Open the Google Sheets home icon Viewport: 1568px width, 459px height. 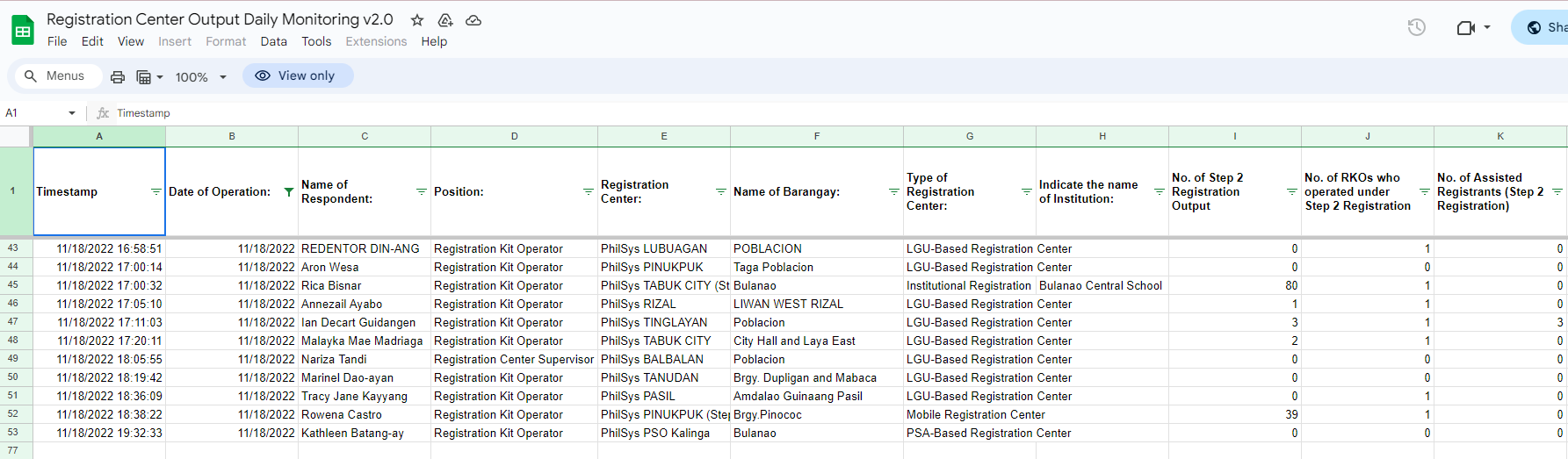22,30
